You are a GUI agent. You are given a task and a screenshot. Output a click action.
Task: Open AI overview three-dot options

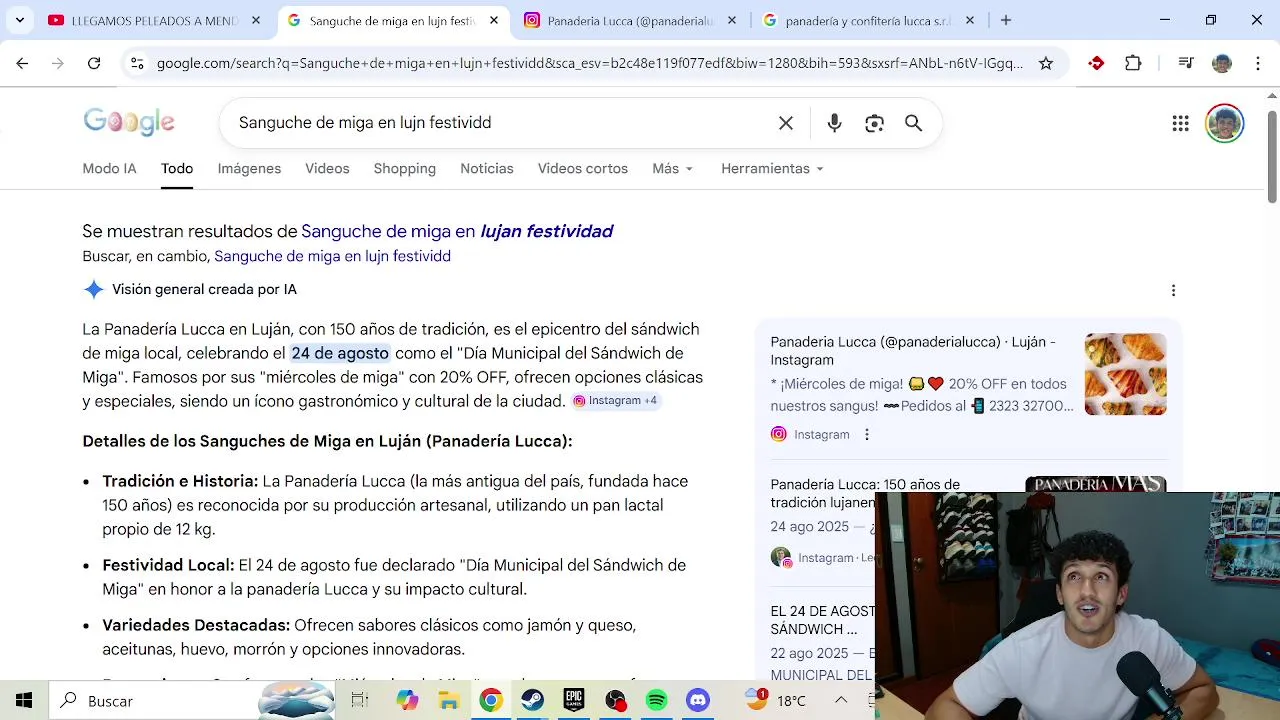(x=1173, y=290)
